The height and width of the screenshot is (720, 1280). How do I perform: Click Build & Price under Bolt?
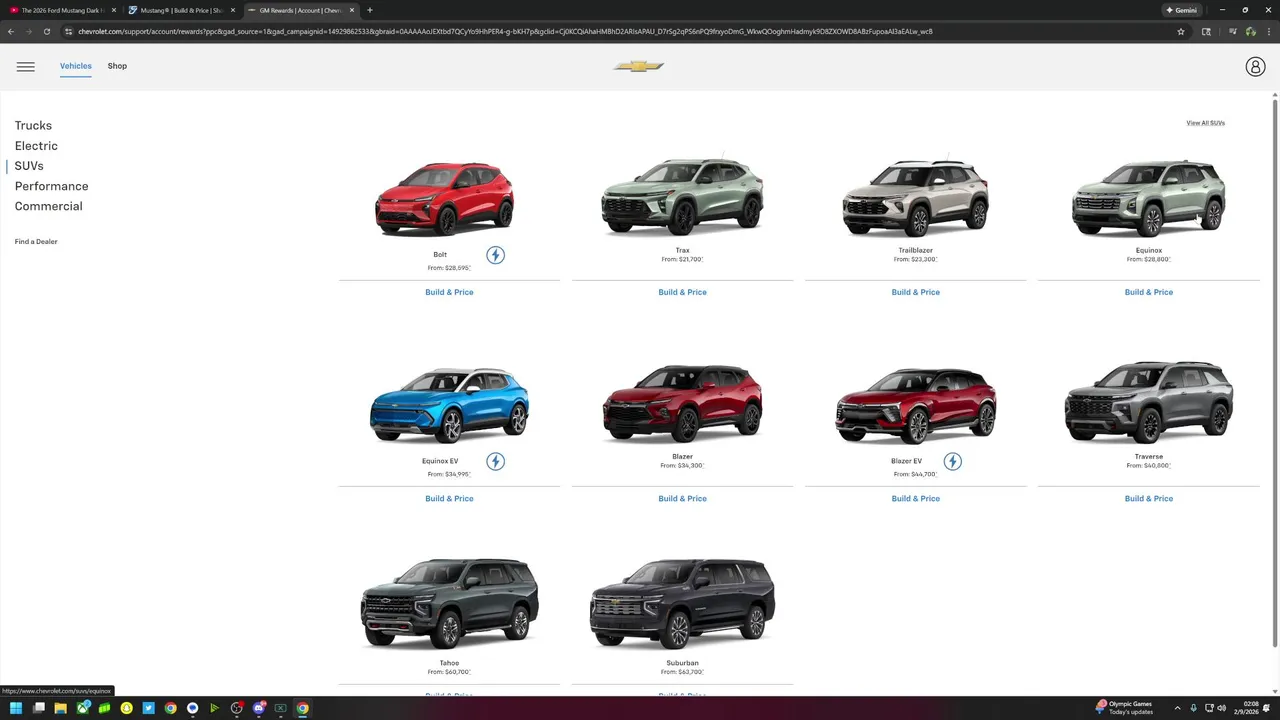[449, 292]
